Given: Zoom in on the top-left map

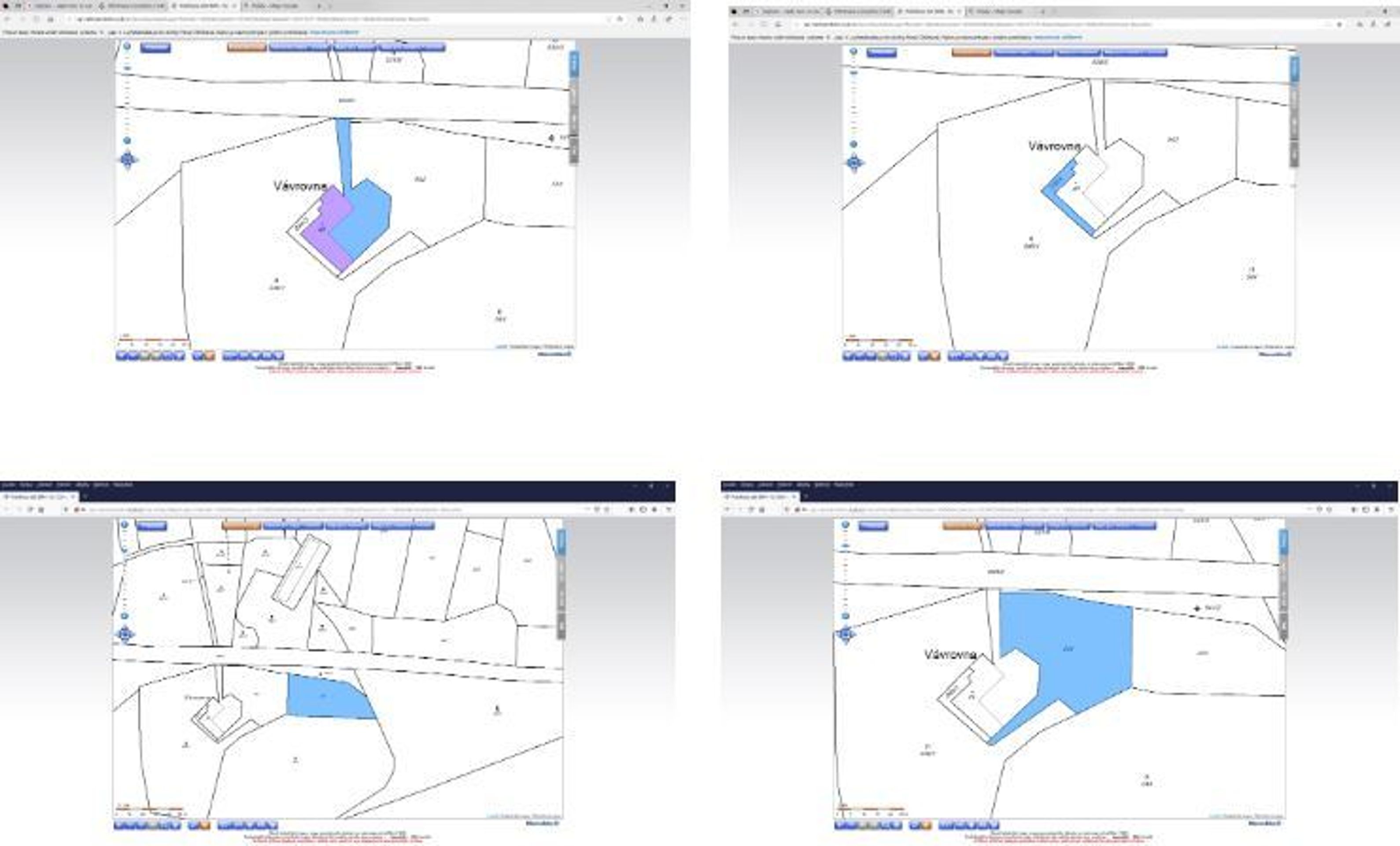Looking at the screenshot, I should point(127,46).
